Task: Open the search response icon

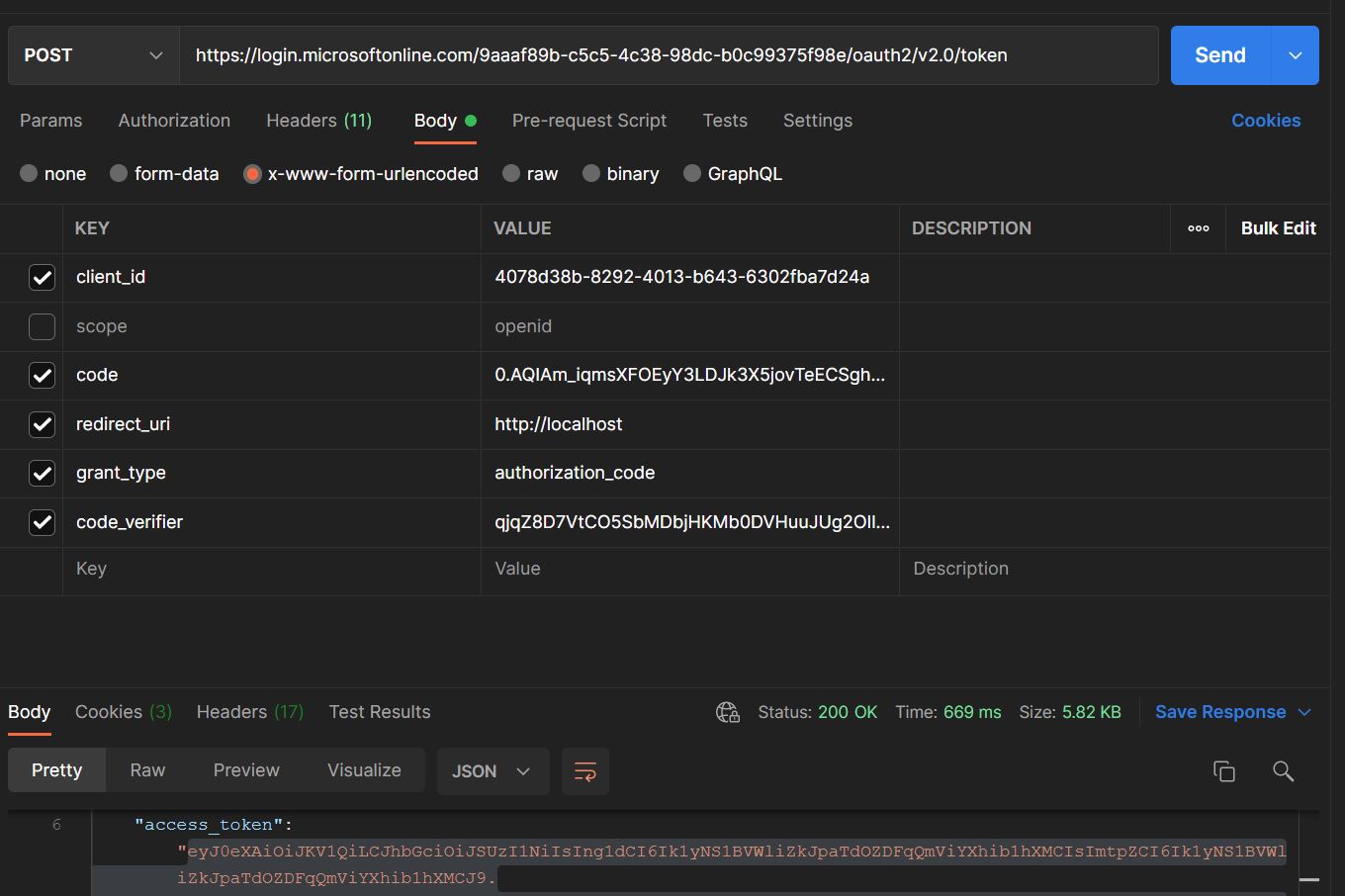Action: tap(1283, 770)
